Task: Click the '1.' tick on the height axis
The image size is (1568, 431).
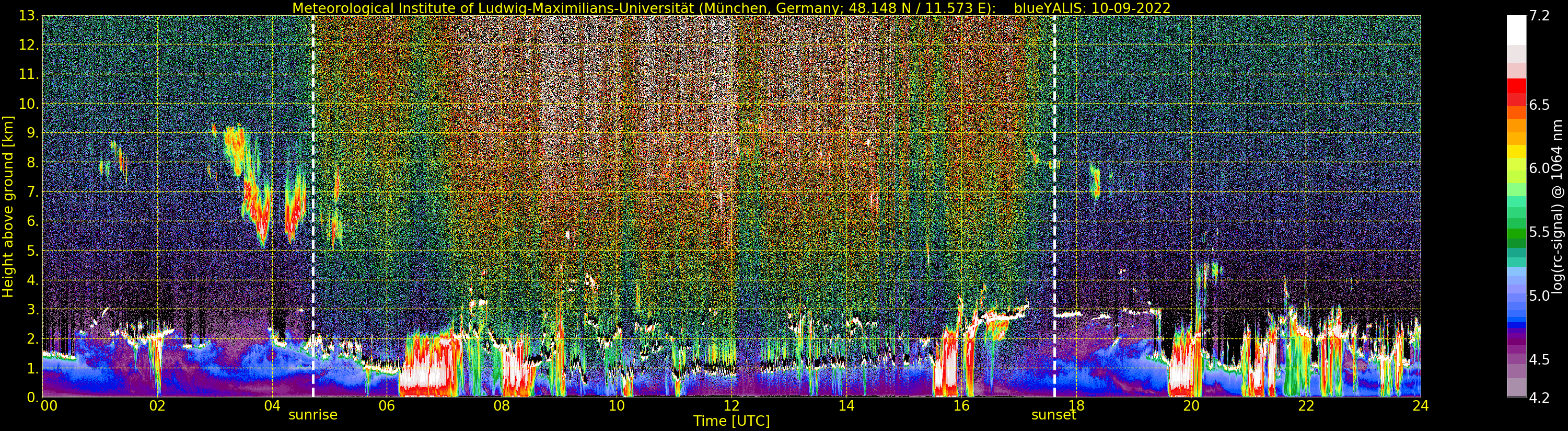Action: [x=33, y=368]
